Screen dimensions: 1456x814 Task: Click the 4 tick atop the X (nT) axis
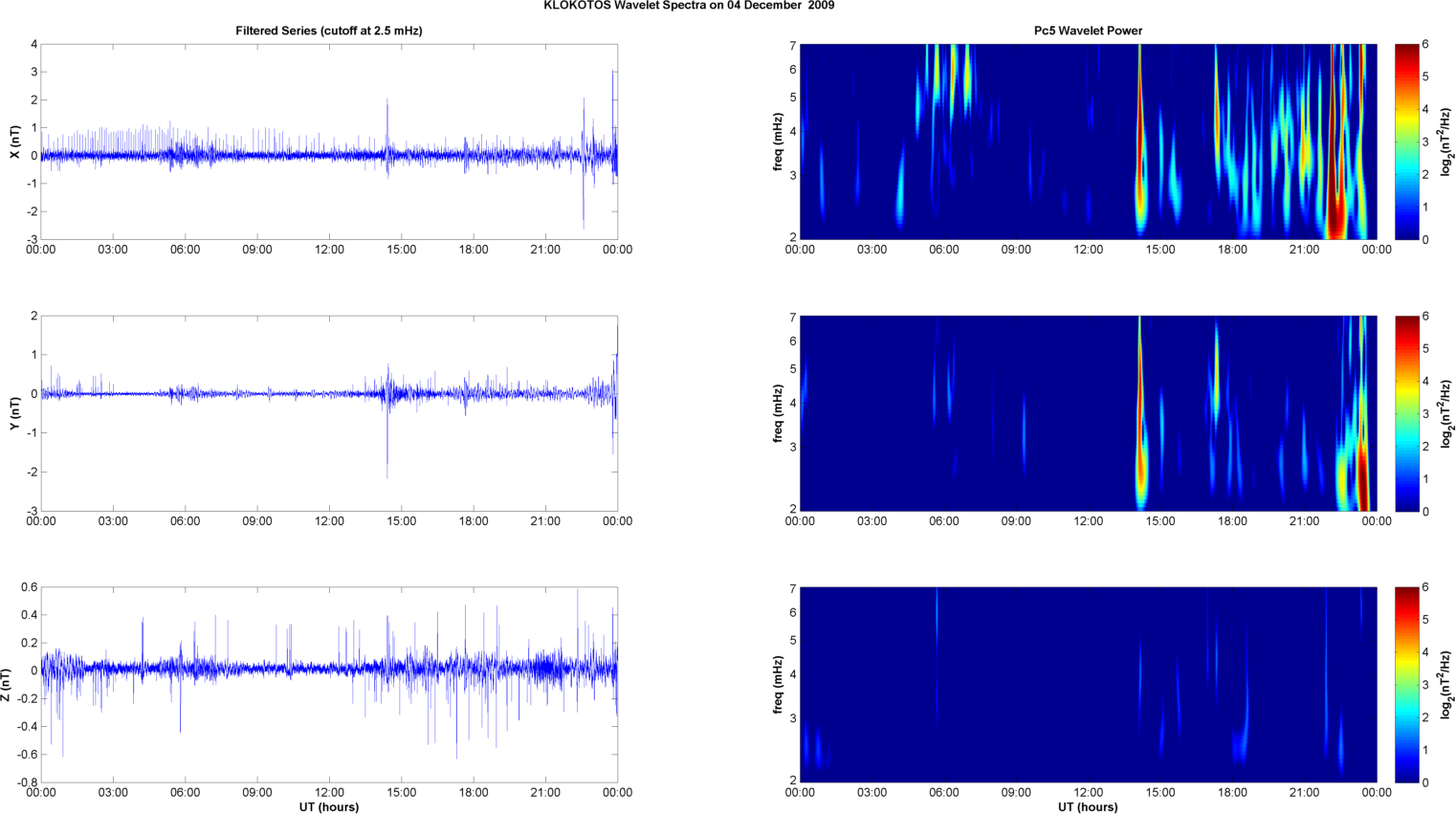pos(33,44)
